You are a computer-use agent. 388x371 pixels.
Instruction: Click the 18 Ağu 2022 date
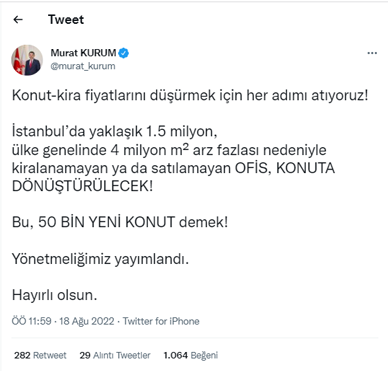tap(87, 321)
